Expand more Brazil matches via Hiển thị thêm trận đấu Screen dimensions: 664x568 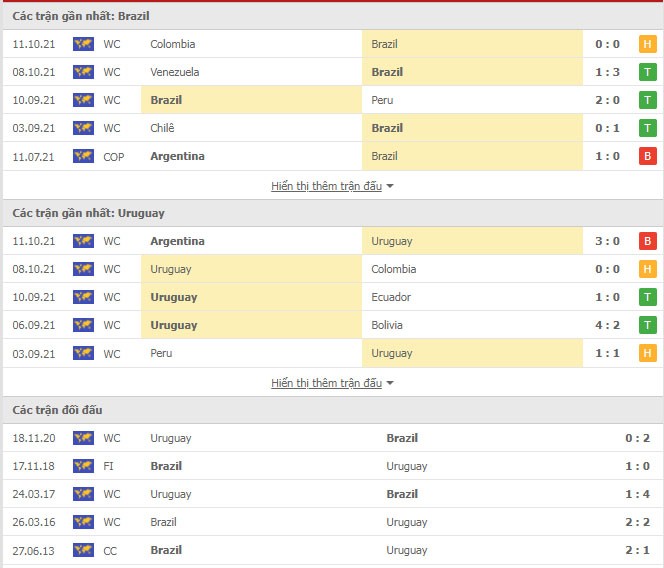pyautogui.click(x=326, y=186)
